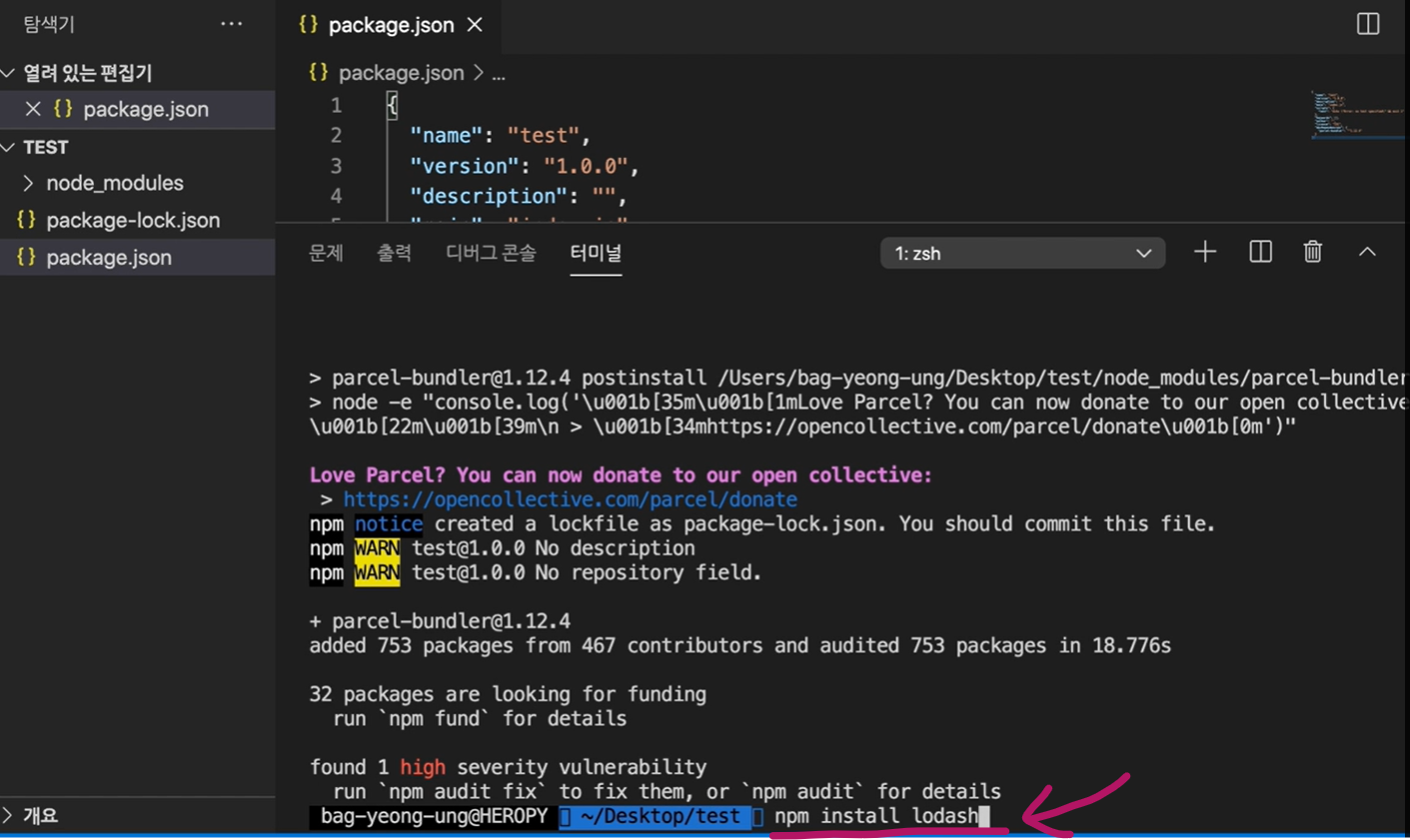The width and height of the screenshot is (1410, 840).
Task: Click the '32 packages are looking for funding' line
Action: [x=508, y=694]
